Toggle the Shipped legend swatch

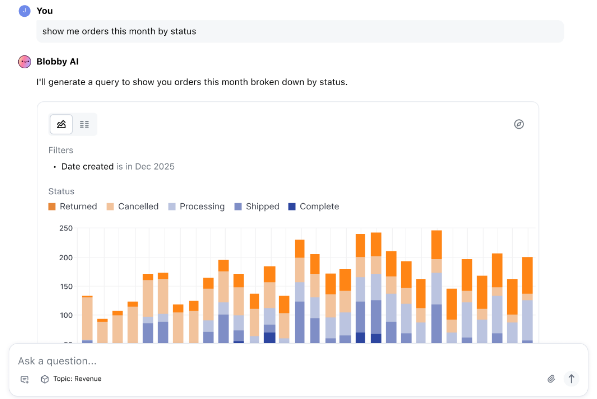[x=238, y=206]
